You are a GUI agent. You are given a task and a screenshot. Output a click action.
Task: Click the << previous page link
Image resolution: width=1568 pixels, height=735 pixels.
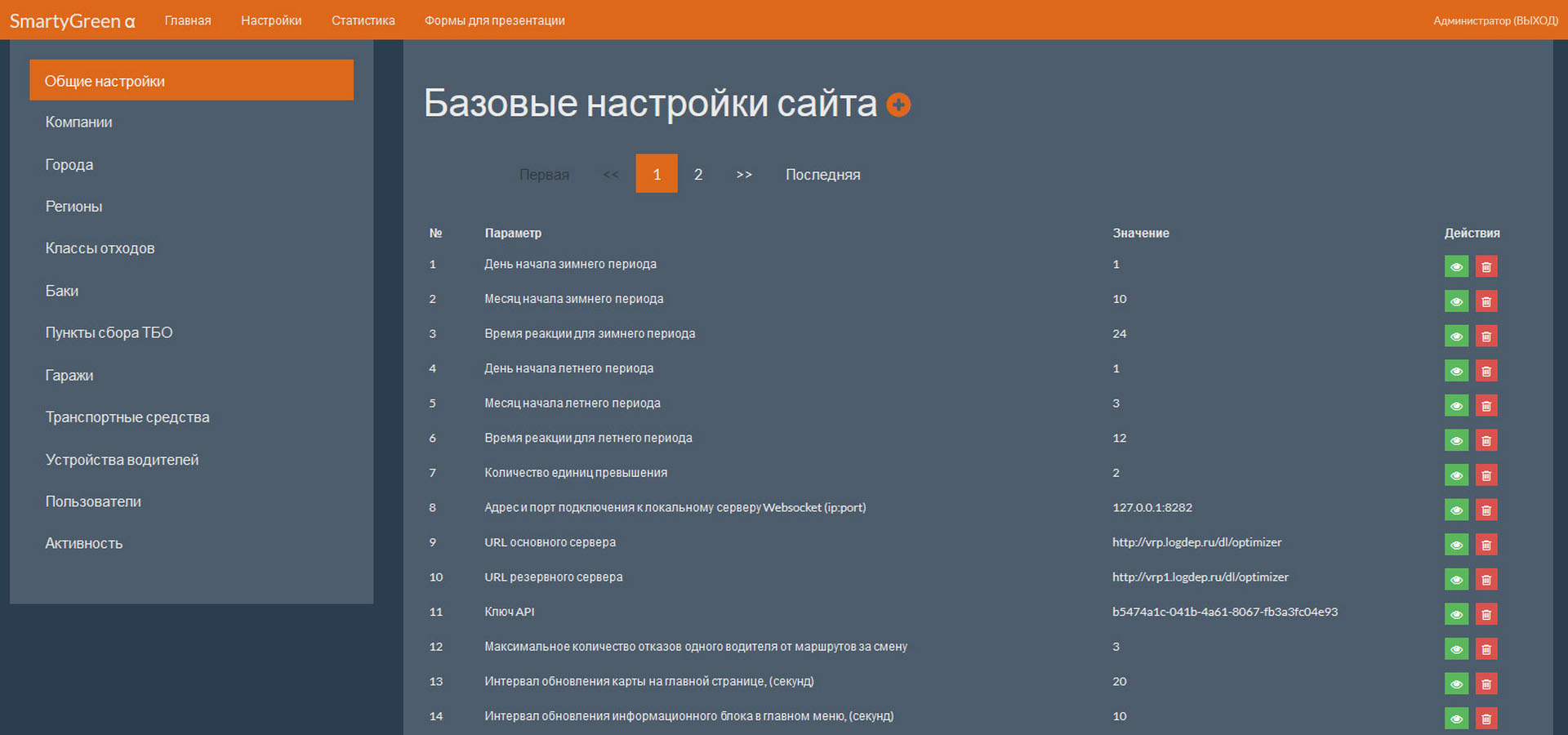611,174
